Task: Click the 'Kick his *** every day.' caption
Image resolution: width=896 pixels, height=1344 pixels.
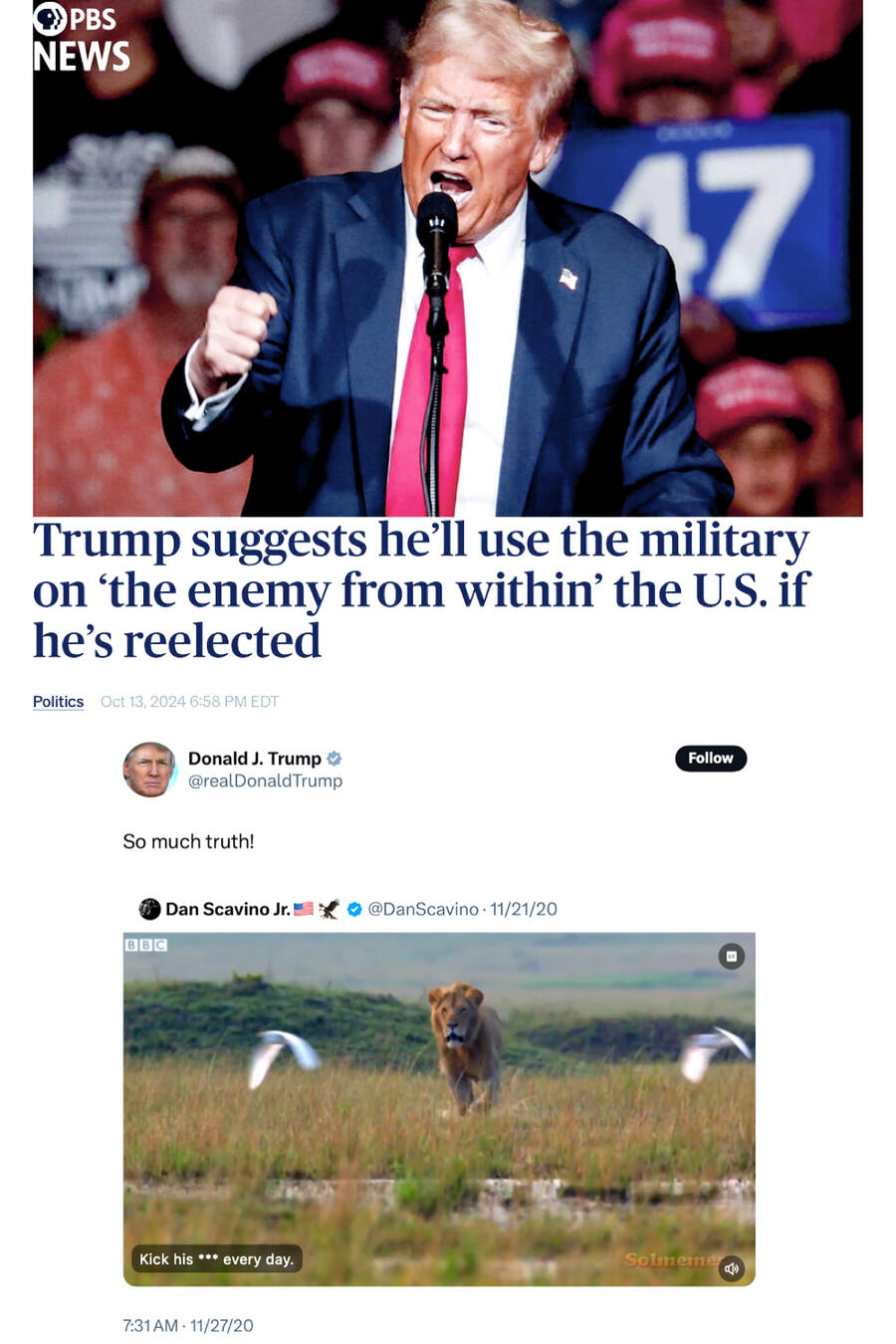Action: [216, 1259]
